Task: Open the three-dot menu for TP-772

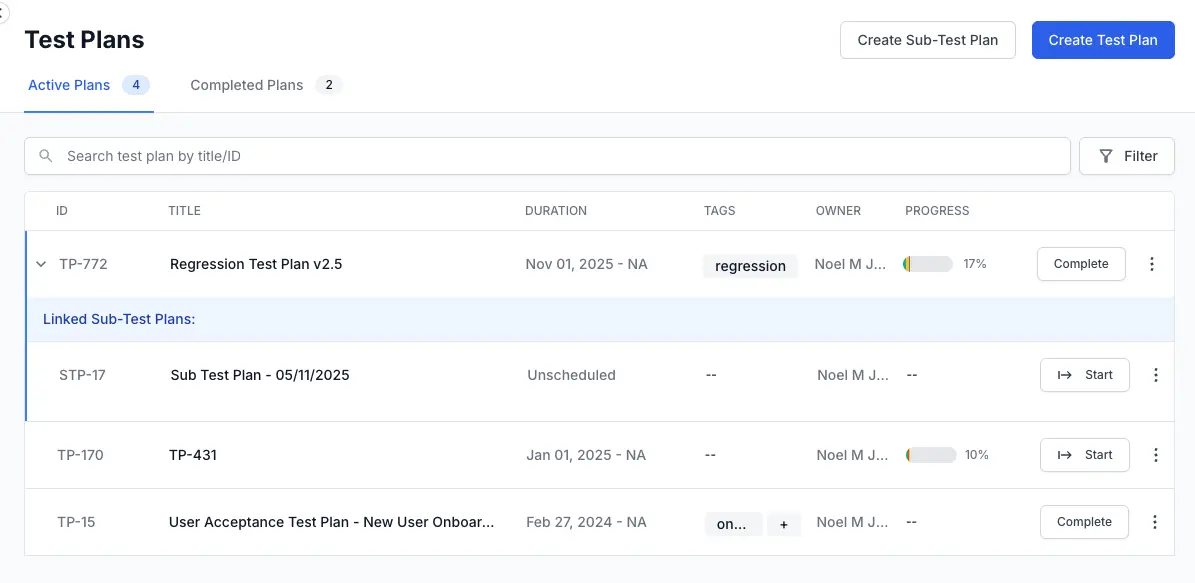Action: point(1152,264)
